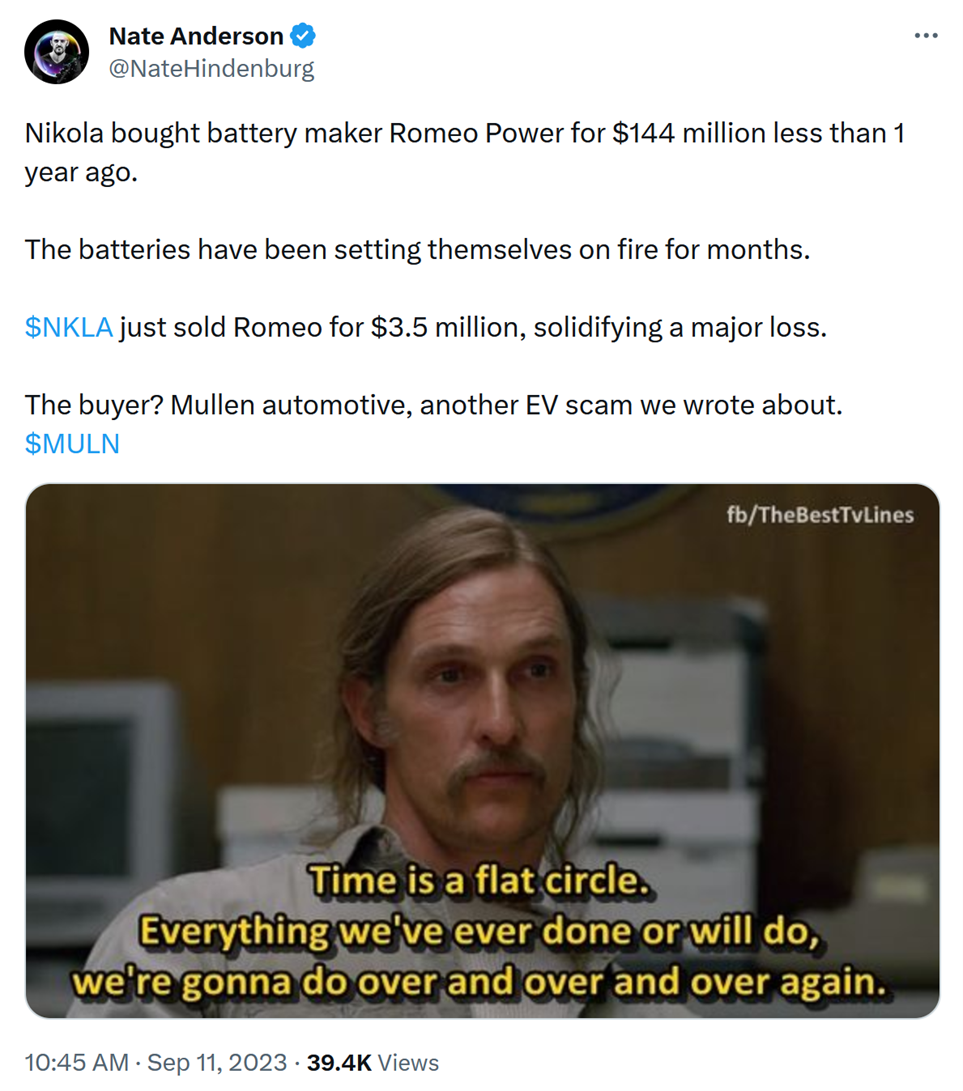Click the line about batteries on fire
The height and width of the screenshot is (1091, 963).
tap(417, 249)
